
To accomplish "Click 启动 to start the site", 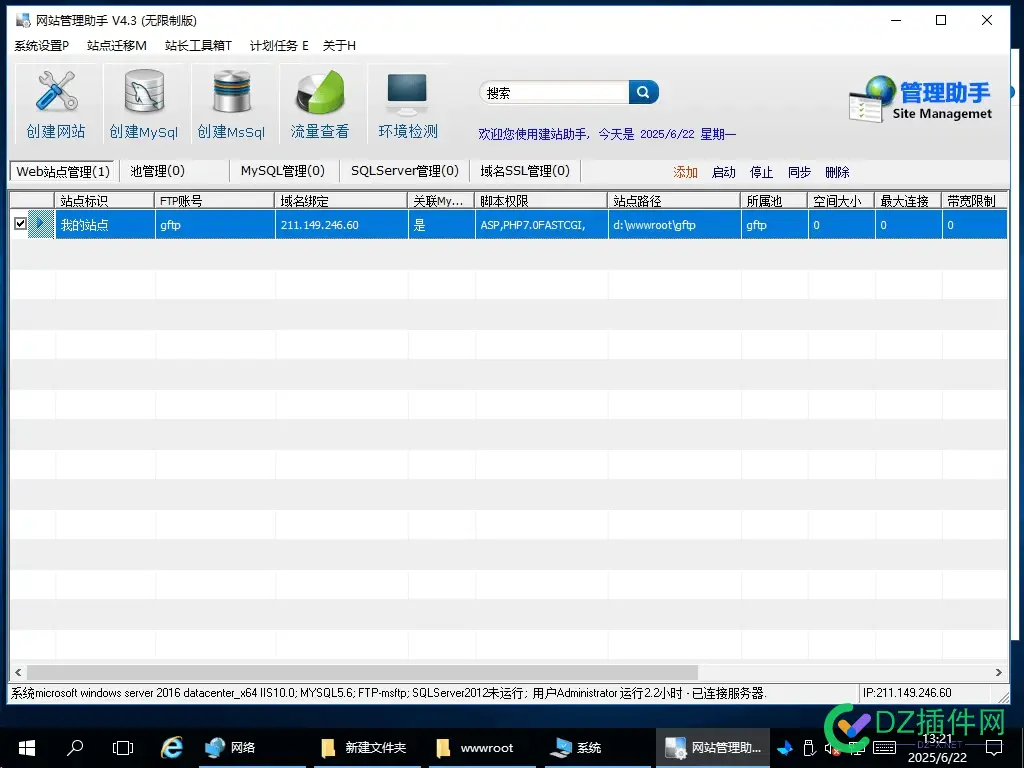I will point(724,172).
